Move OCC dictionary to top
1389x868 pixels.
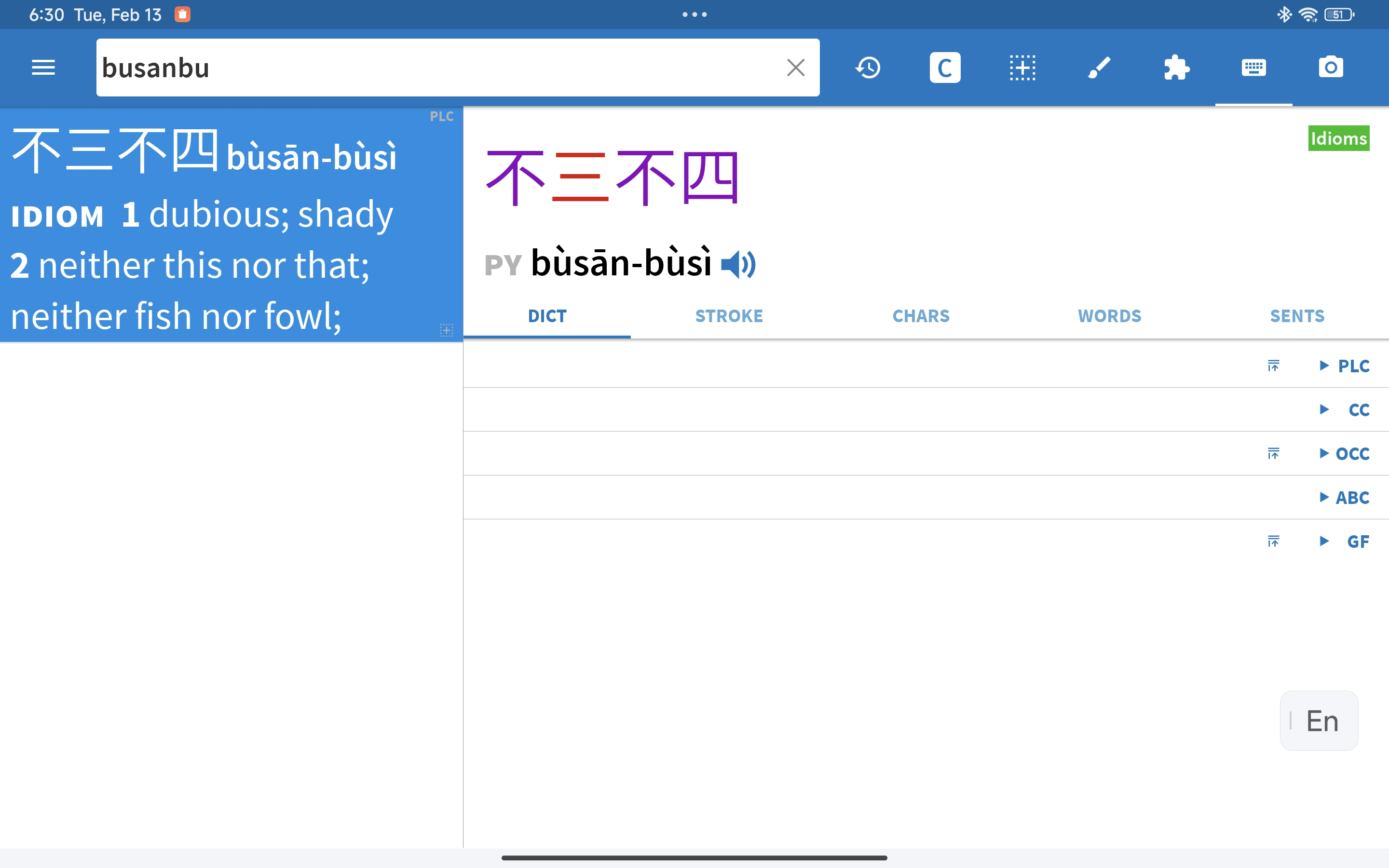(x=1274, y=453)
